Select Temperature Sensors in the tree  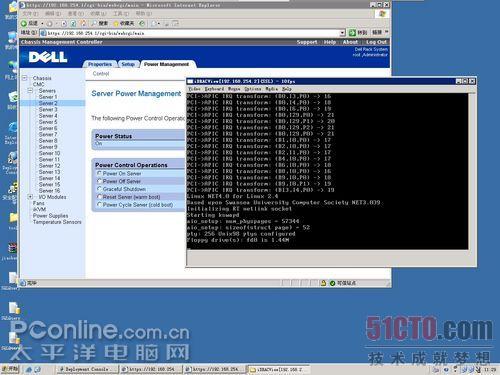coord(57,222)
